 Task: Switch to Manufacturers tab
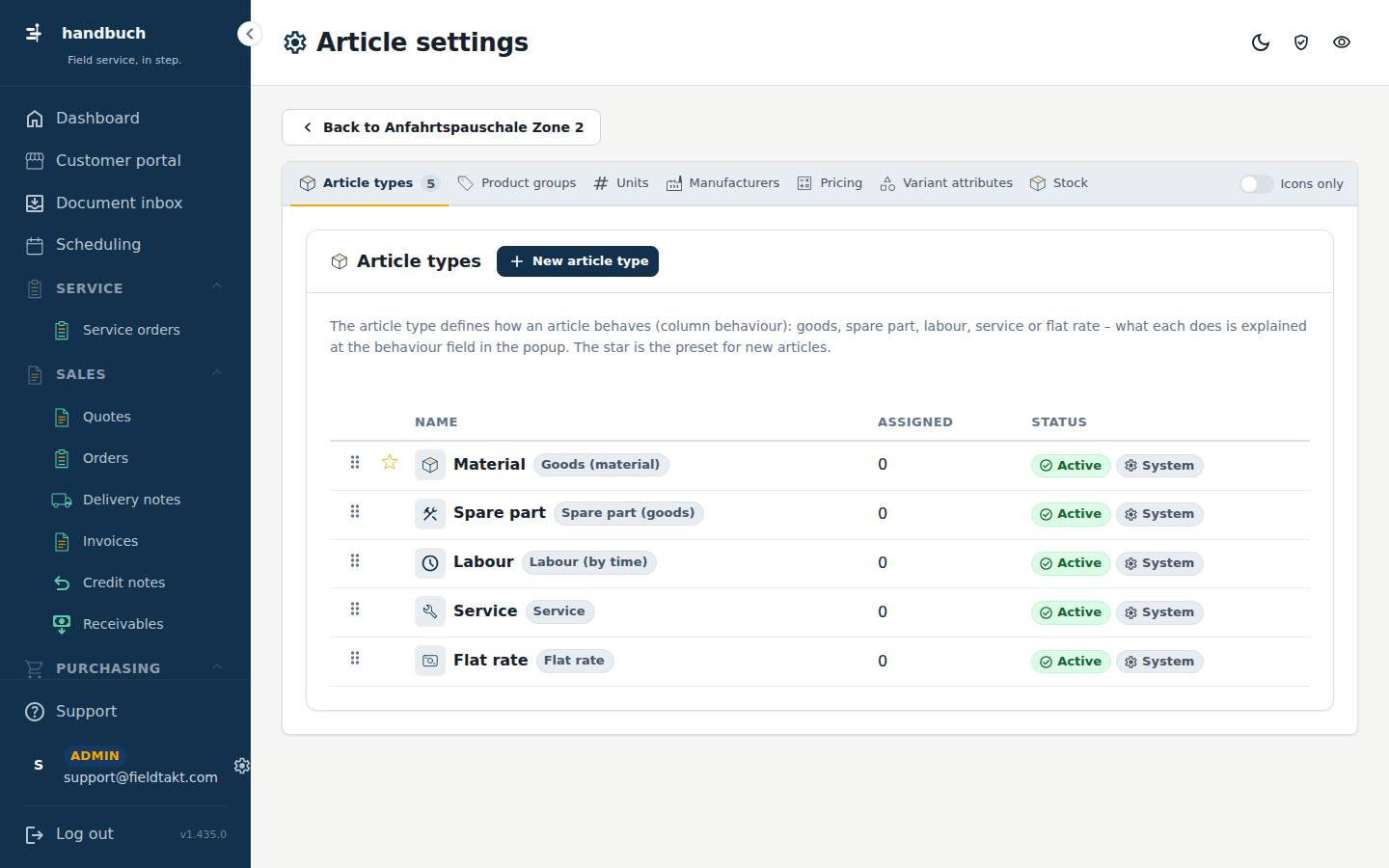pyautogui.click(x=722, y=183)
